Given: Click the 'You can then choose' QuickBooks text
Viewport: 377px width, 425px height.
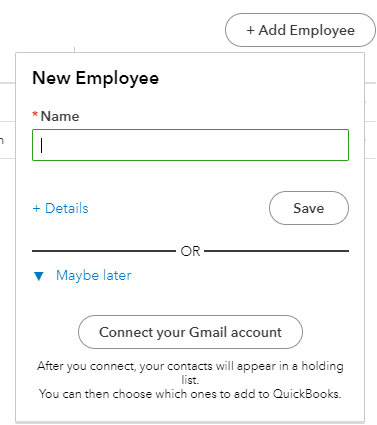Looking at the screenshot, I should click(x=190, y=394).
